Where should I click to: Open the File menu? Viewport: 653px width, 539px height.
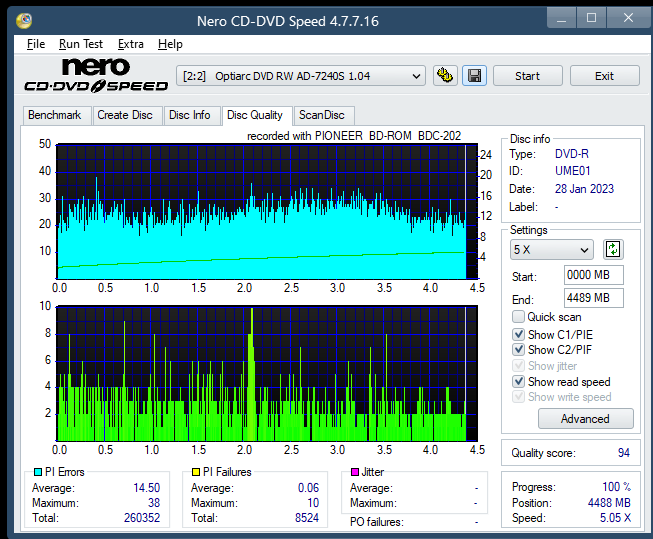pos(36,44)
